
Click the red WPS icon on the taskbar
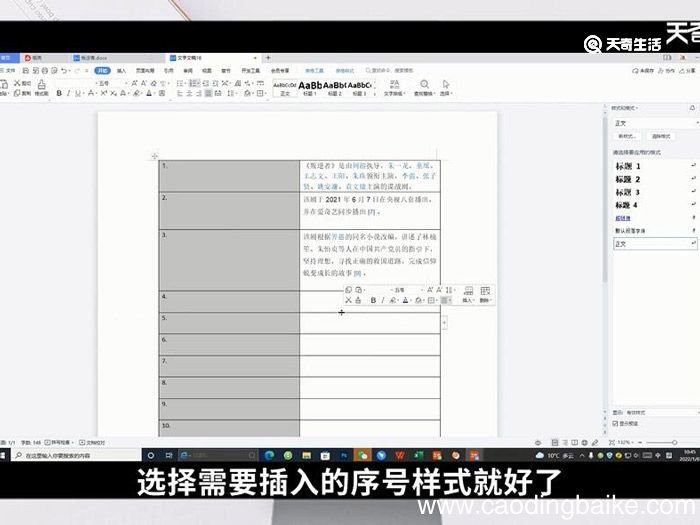click(400, 455)
